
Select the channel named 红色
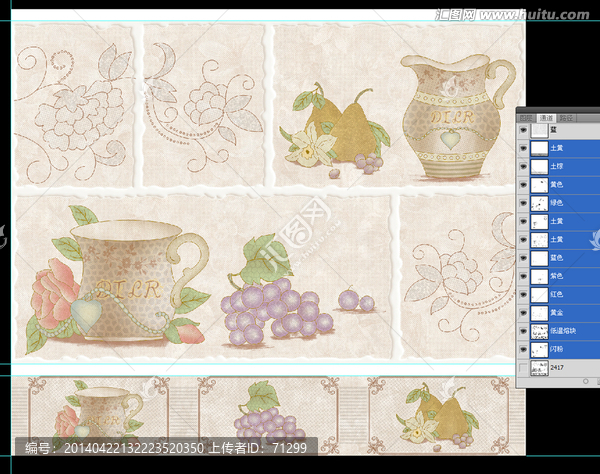(x=557, y=295)
